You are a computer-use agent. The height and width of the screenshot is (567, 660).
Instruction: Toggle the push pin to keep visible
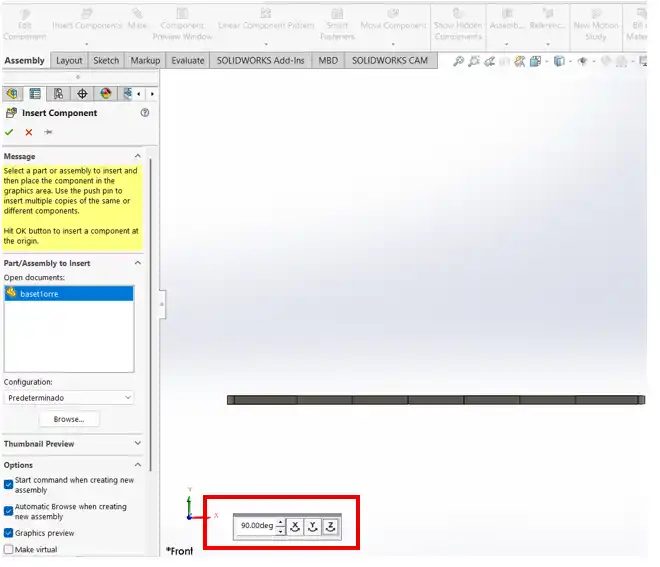tap(48, 132)
